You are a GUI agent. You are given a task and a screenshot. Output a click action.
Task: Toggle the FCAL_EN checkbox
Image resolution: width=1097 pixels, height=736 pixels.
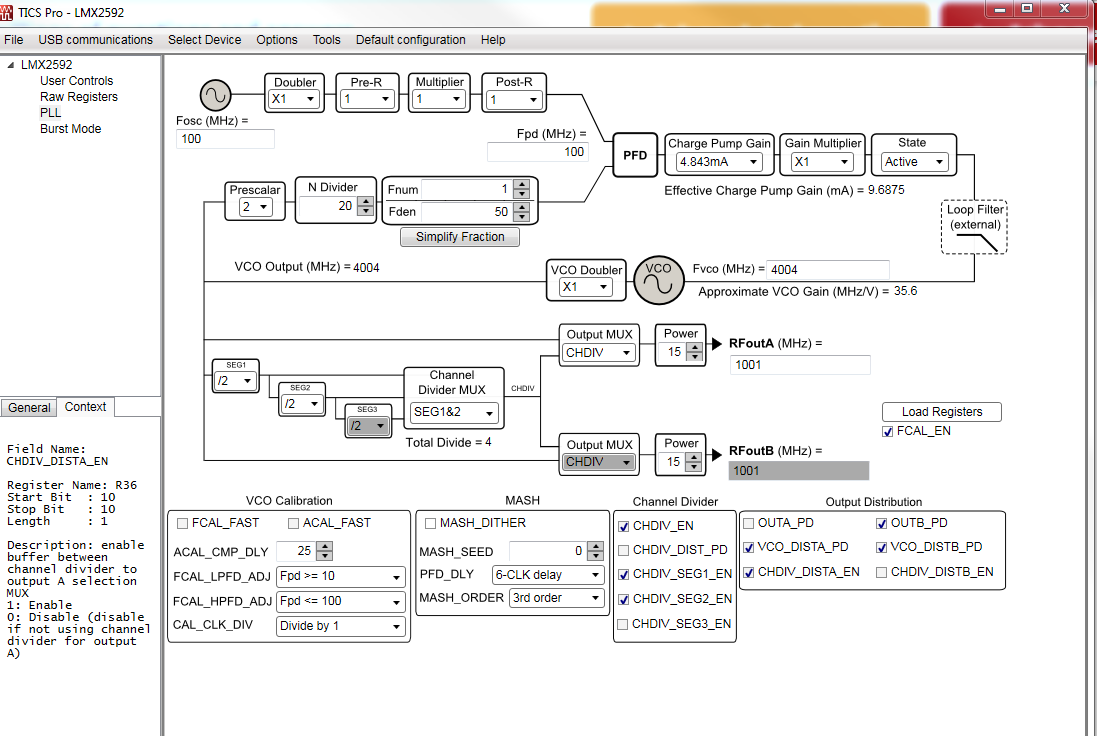pos(888,432)
